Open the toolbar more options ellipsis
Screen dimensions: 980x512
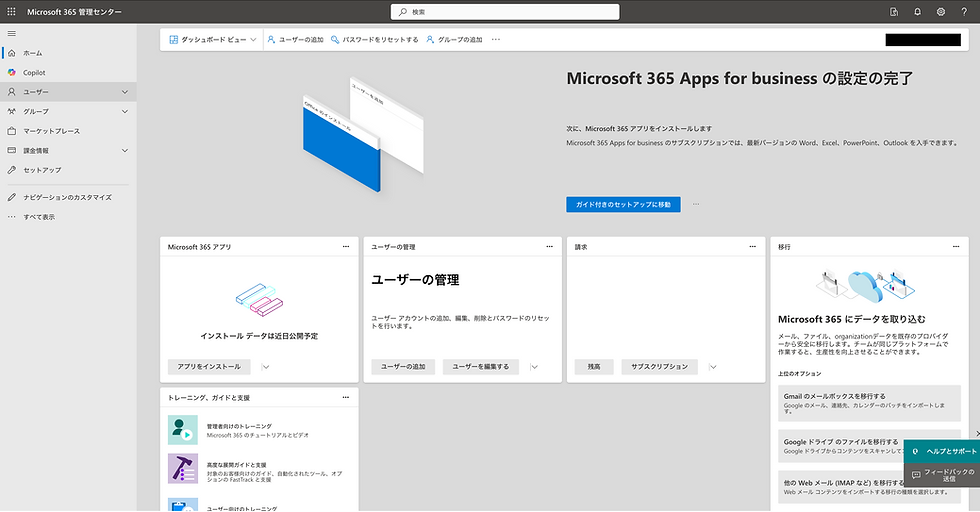tap(496, 39)
